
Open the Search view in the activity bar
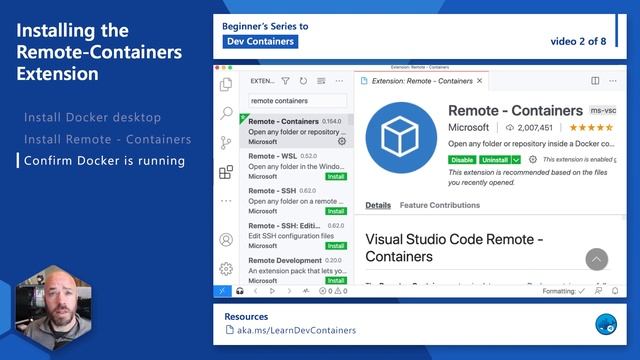(226, 113)
